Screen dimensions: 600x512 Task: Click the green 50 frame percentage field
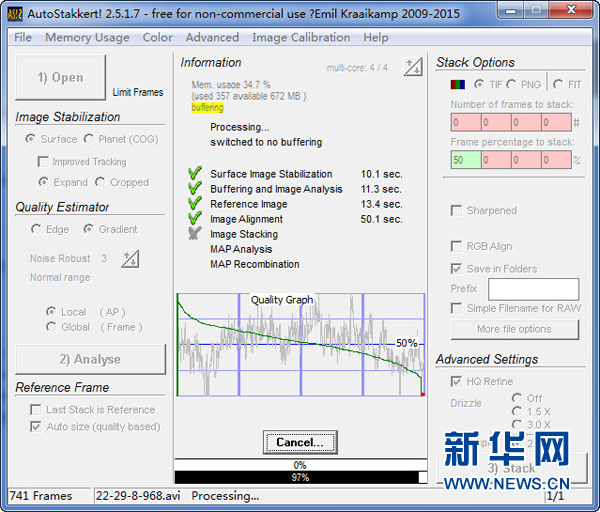click(x=466, y=160)
